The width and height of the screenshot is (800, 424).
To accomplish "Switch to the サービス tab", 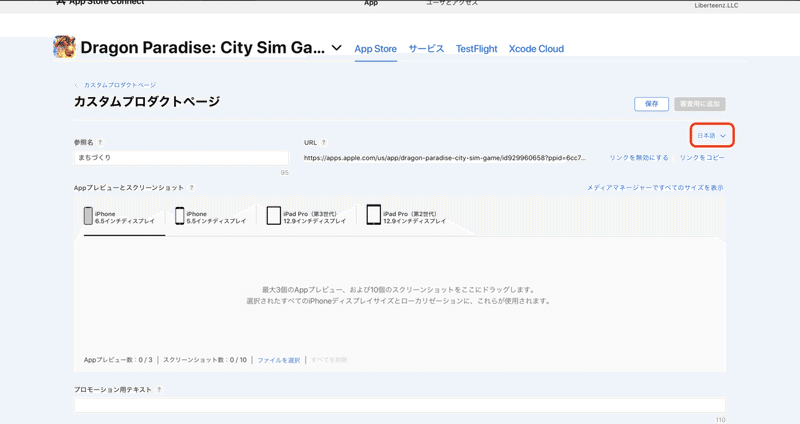I will (426, 49).
